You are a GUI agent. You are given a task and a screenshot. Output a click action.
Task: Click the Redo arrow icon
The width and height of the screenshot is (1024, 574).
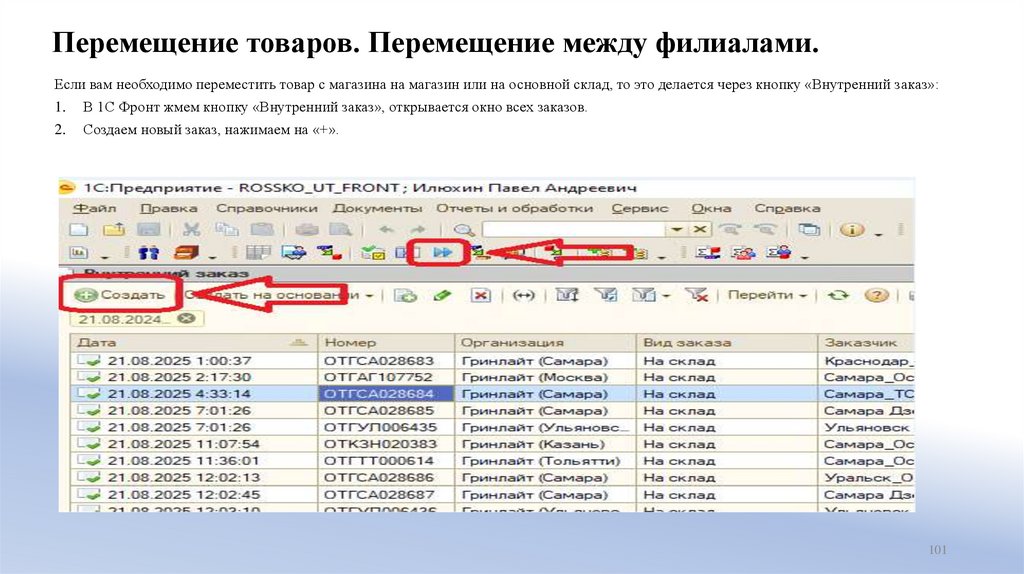tap(417, 229)
